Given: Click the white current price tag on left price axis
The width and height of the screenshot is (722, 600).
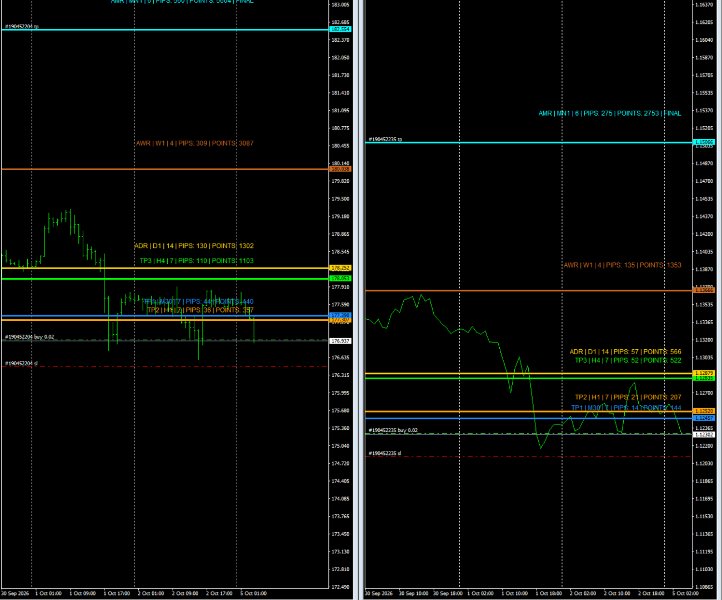Looking at the screenshot, I should pos(341,341).
